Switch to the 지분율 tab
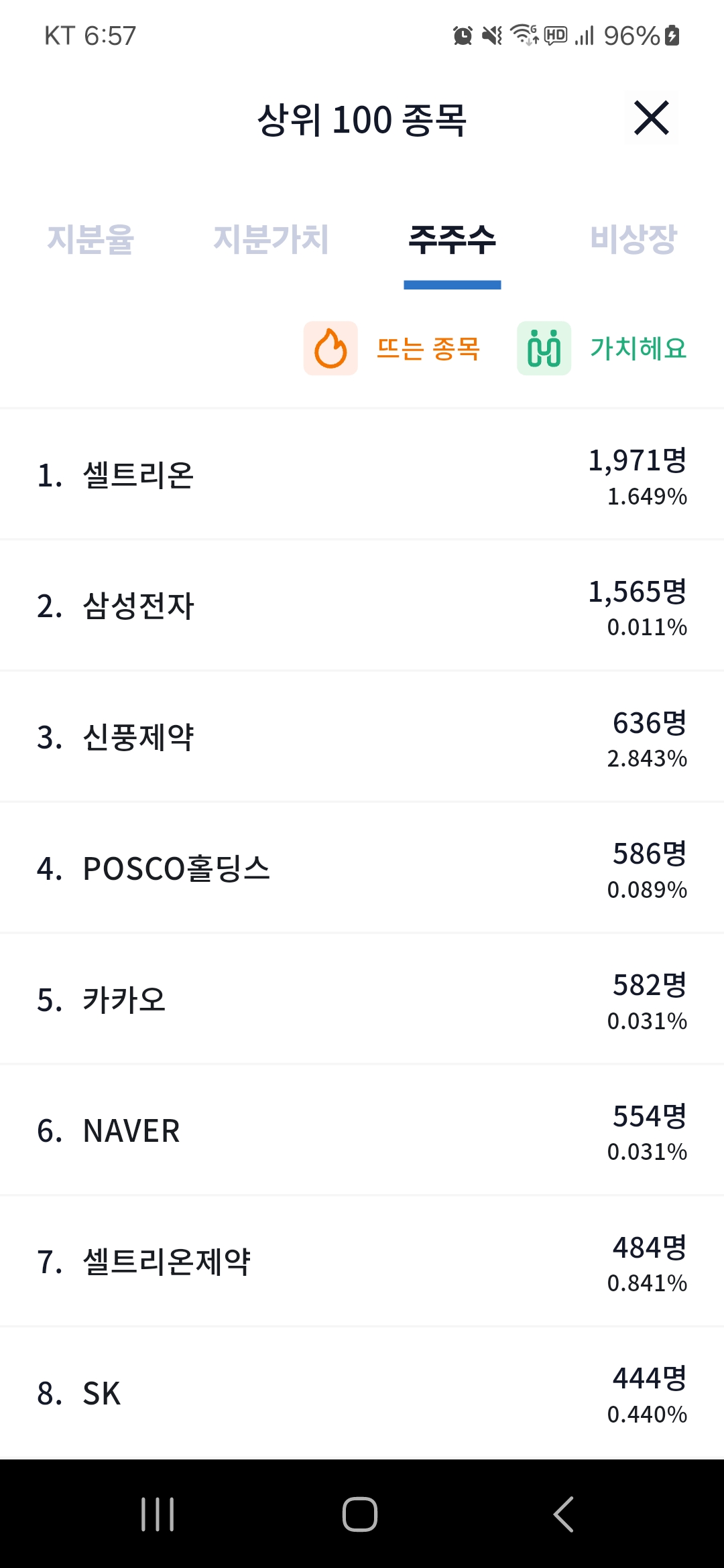 click(90, 239)
